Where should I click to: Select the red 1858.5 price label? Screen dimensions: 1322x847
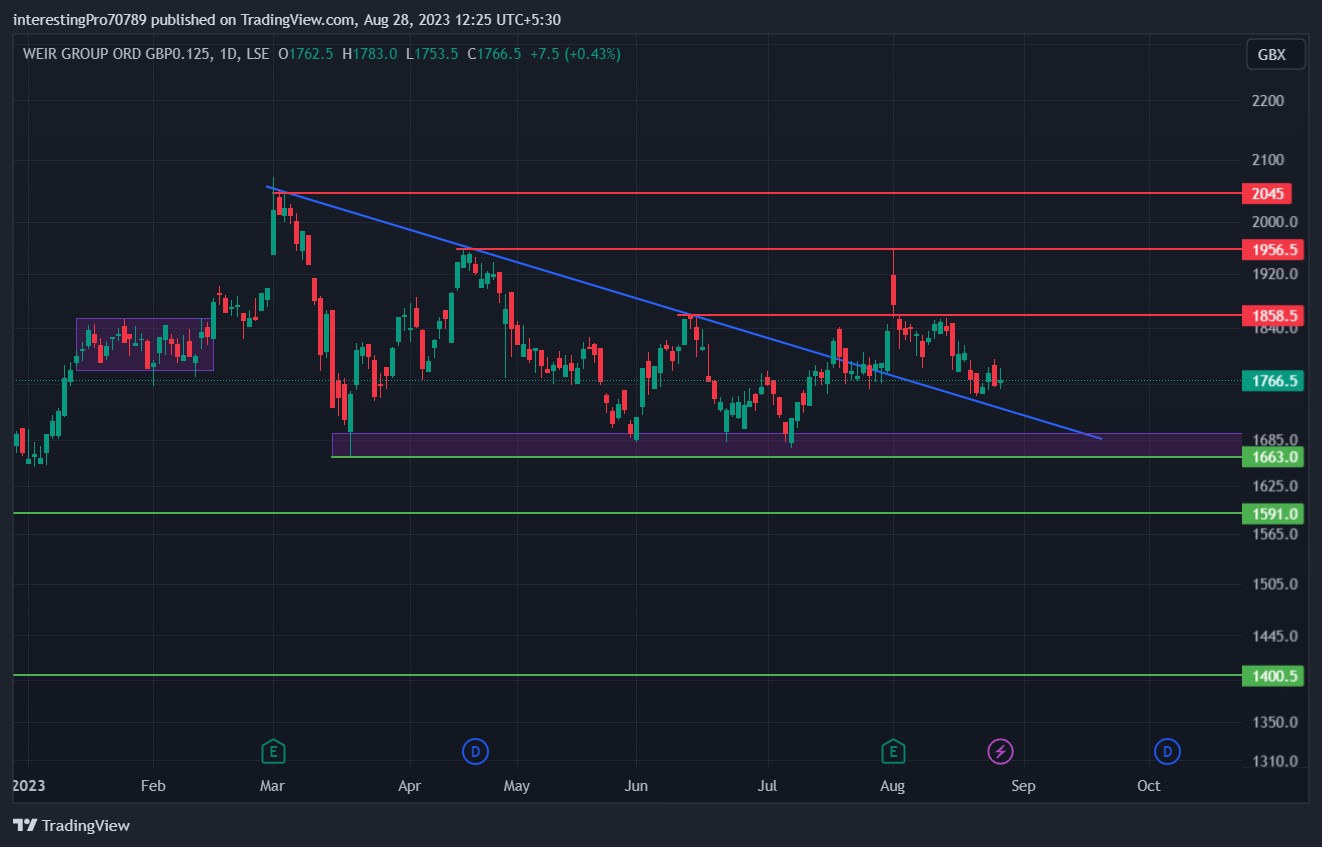click(x=1272, y=316)
